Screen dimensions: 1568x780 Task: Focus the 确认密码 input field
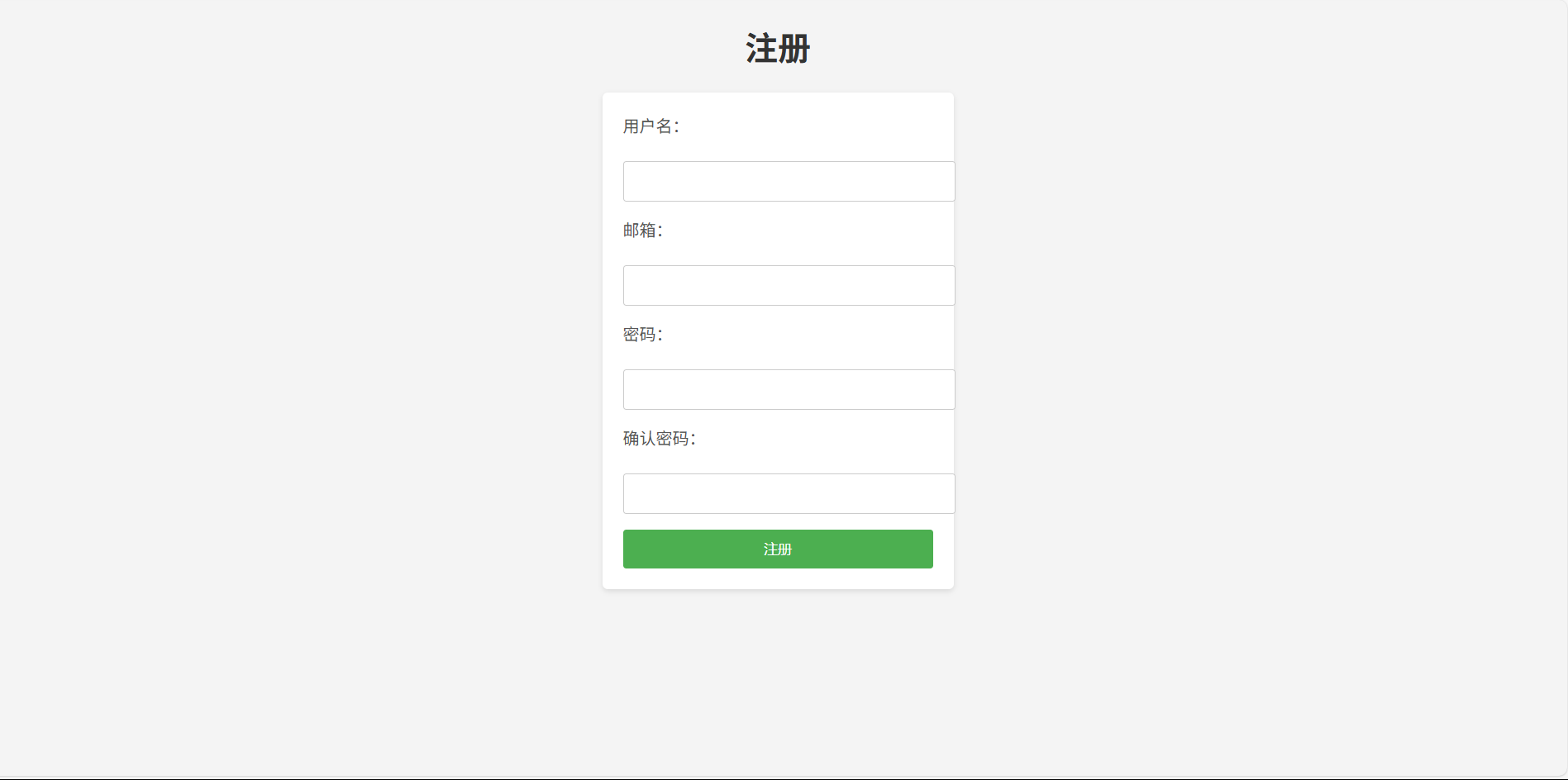pos(789,493)
